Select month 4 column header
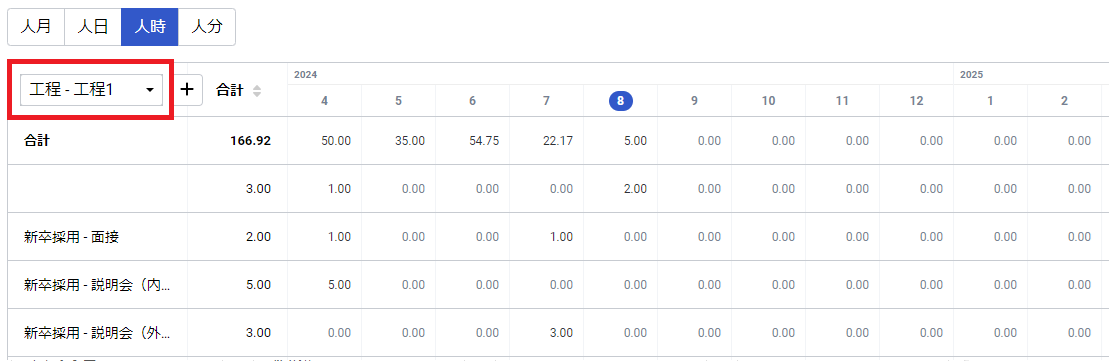Image resolution: width=1109 pixels, height=361 pixels. pos(325,101)
